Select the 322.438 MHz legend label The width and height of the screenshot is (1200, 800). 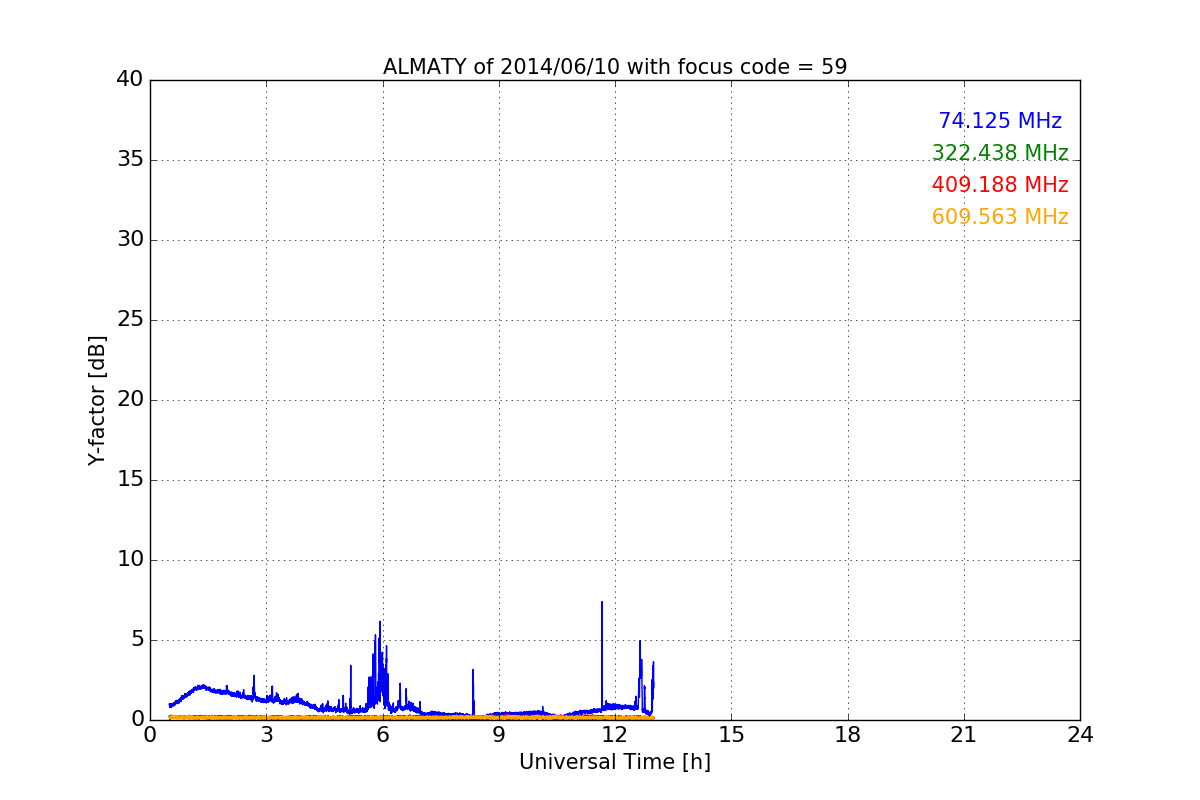coord(1000,153)
